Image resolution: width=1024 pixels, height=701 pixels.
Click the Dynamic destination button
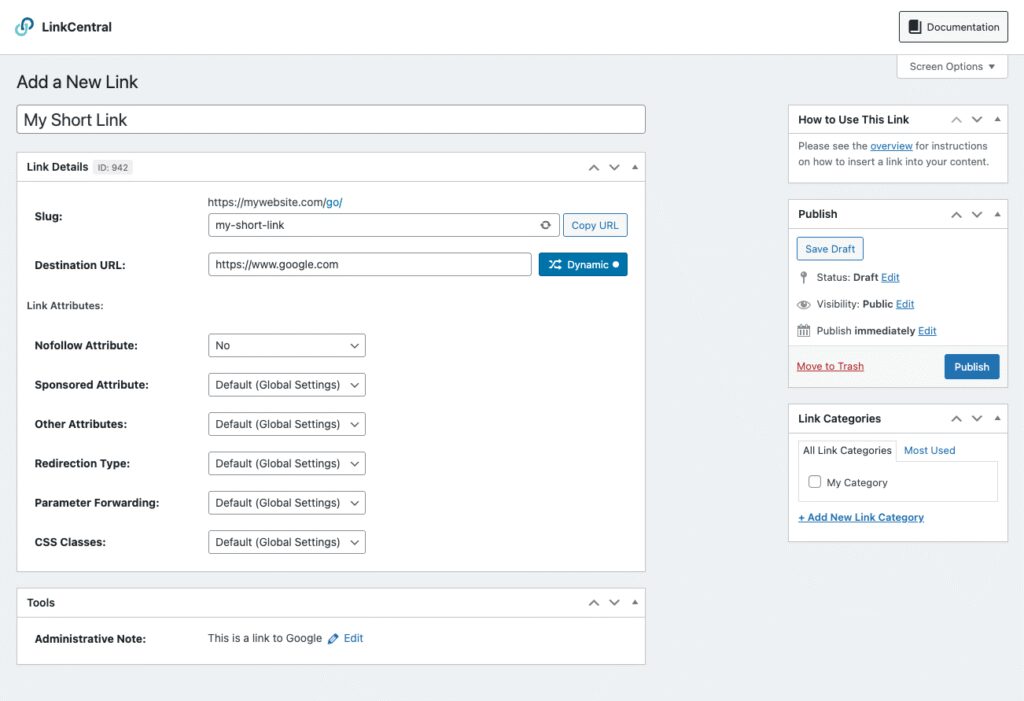[x=583, y=265]
